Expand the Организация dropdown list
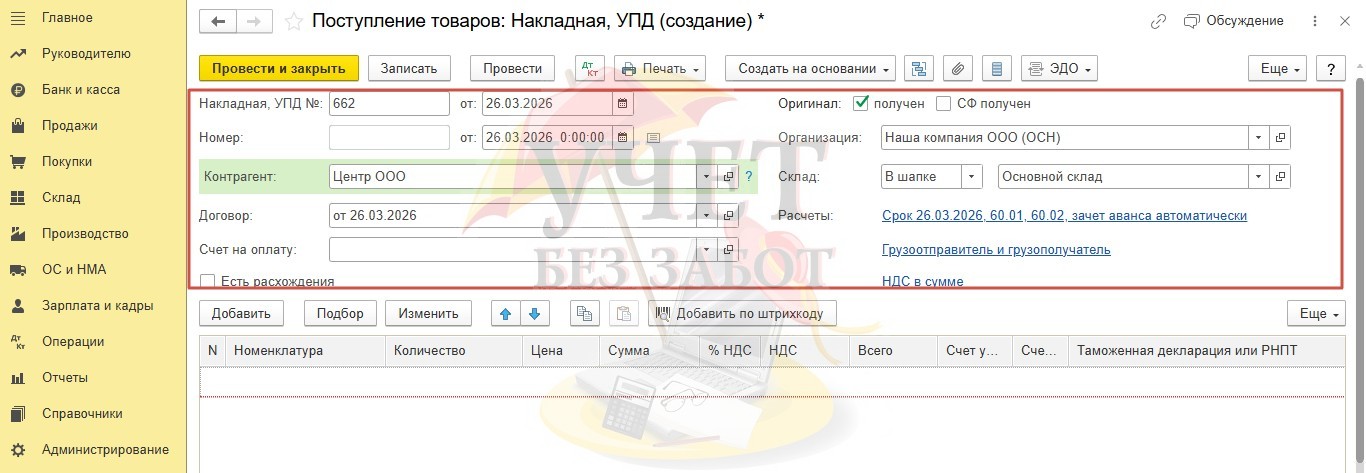1366x473 pixels. click(x=1257, y=138)
